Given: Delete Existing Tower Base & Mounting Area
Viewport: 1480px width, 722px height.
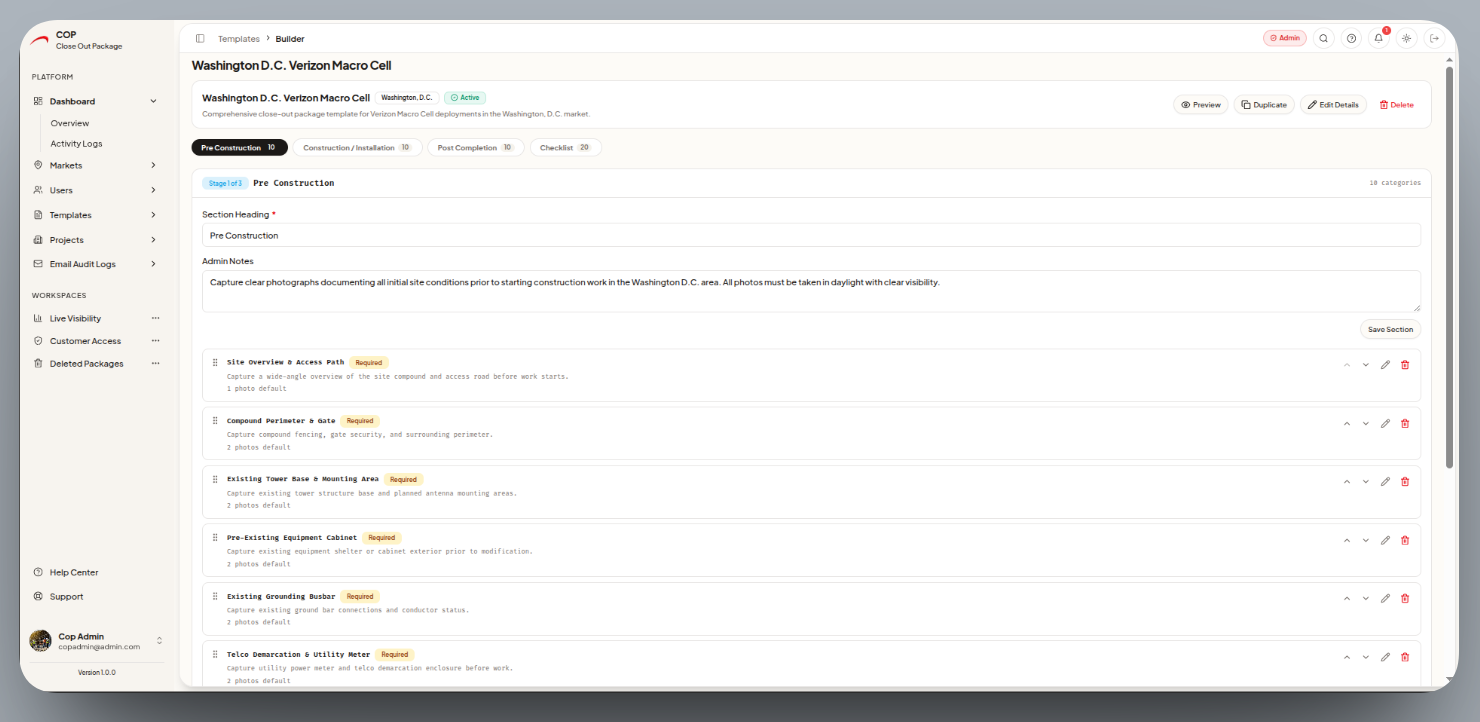Looking at the screenshot, I should click(x=1405, y=482).
